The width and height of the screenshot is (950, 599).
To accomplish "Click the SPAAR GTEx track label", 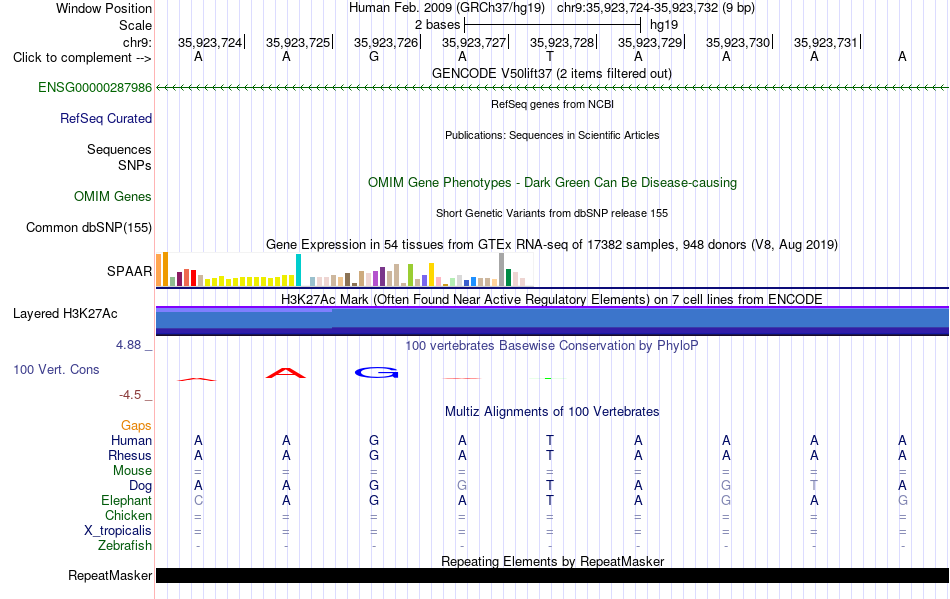I will coord(130,271).
